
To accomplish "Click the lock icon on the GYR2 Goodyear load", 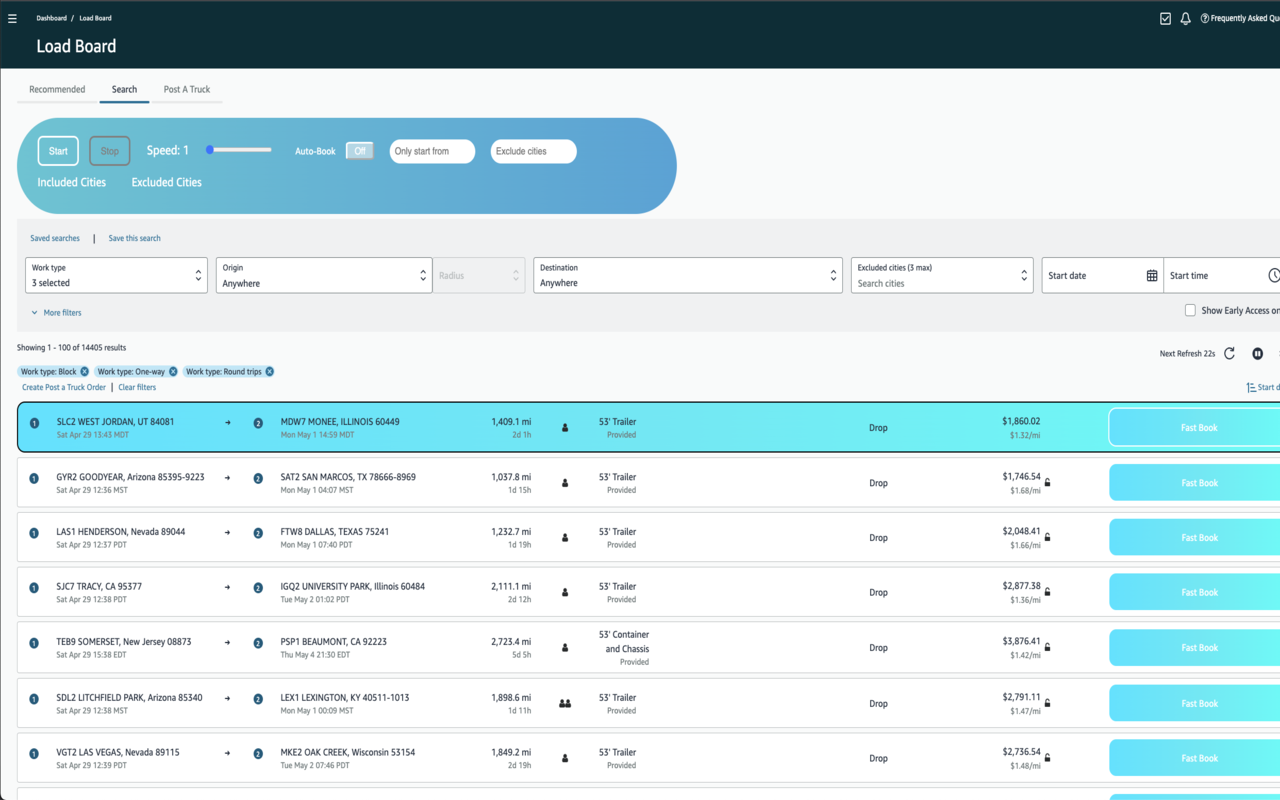I will 1047,483.
